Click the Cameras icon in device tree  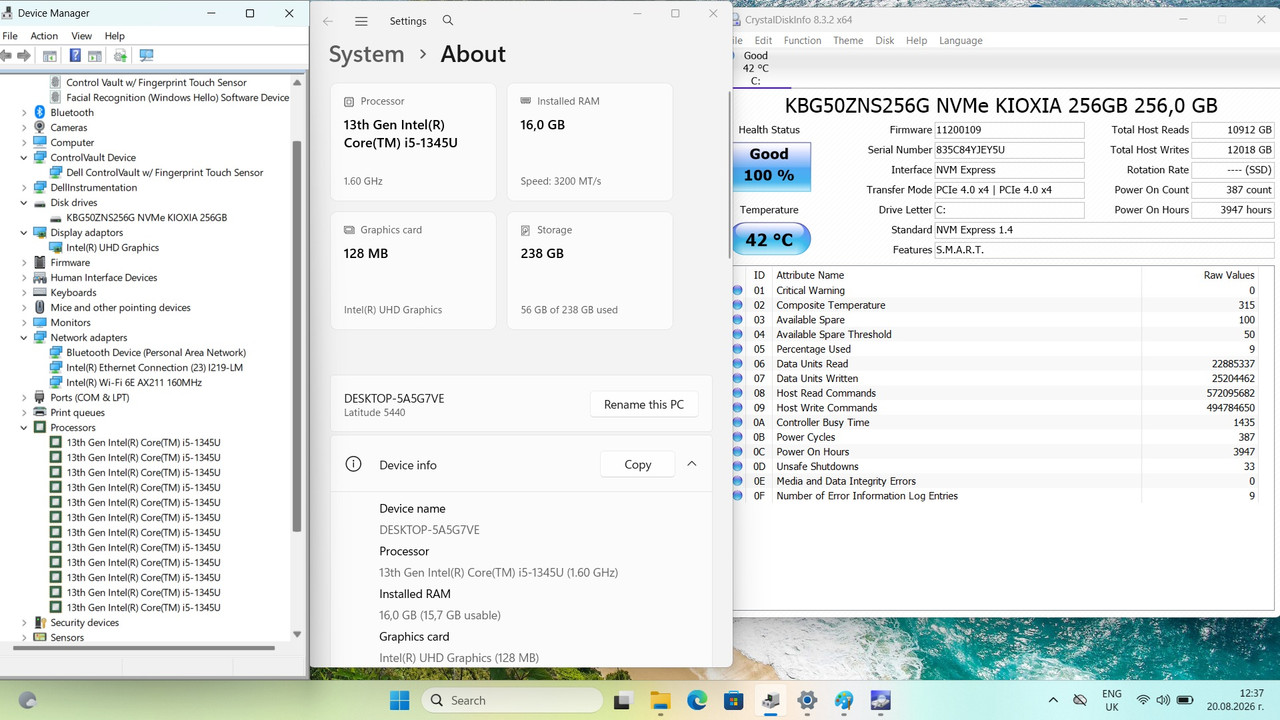[40, 127]
